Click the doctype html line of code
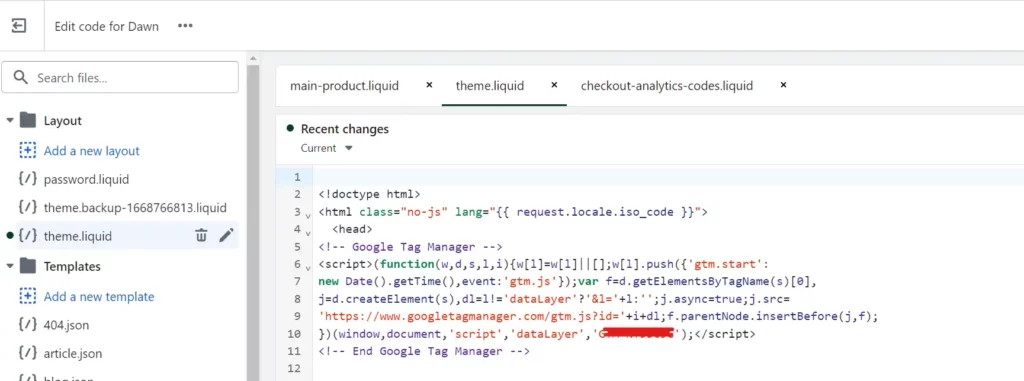Image resolution: width=1024 pixels, height=381 pixels. click(x=370, y=194)
